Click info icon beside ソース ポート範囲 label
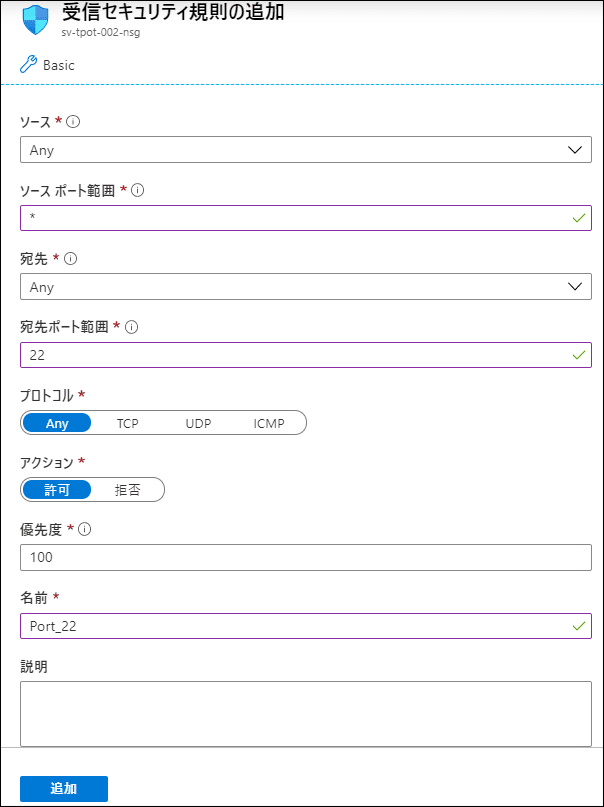604x807 pixels. pyautogui.click(x=137, y=190)
